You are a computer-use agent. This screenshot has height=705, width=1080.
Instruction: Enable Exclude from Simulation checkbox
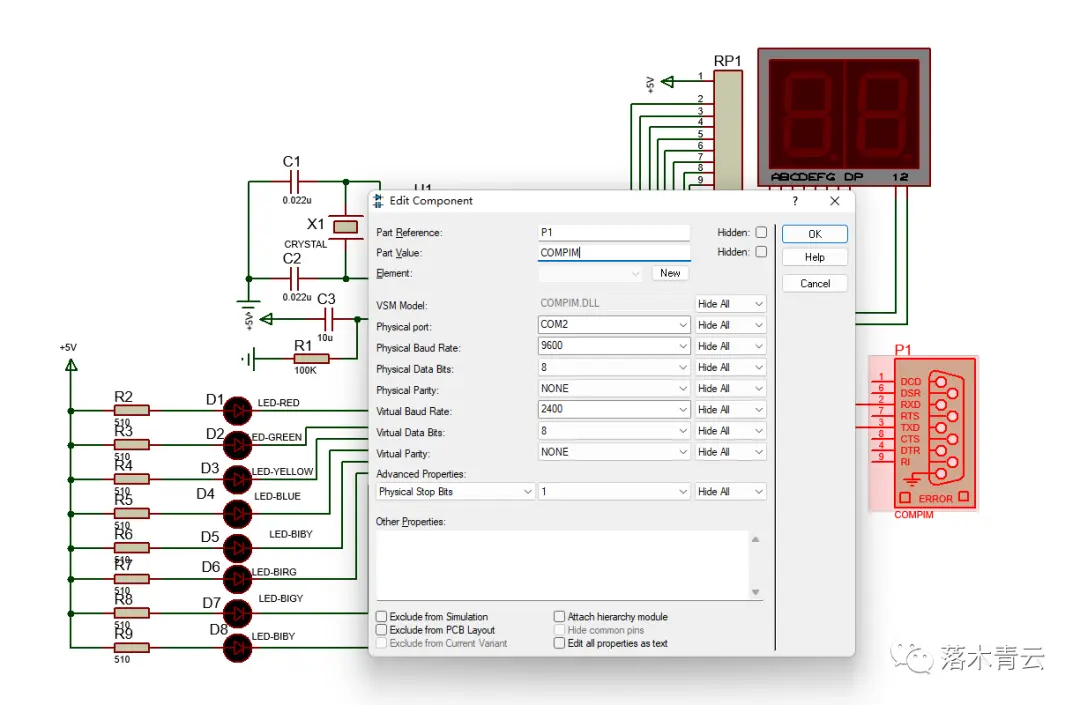[382, 617]
